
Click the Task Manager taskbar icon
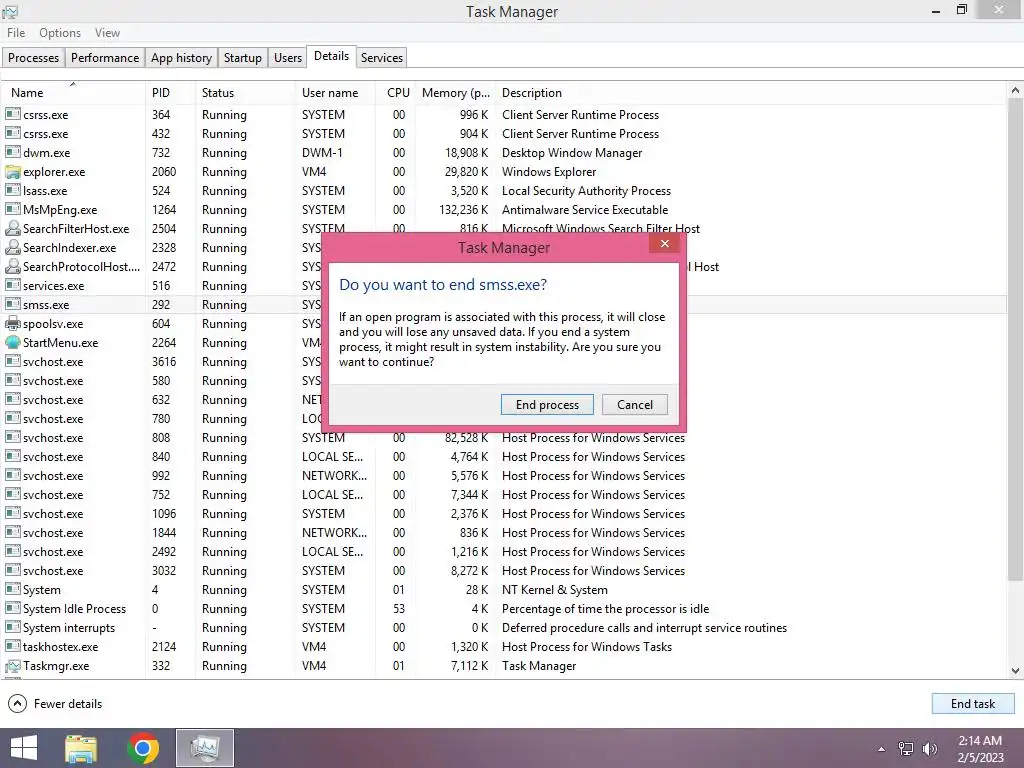[x=205, y=748]
